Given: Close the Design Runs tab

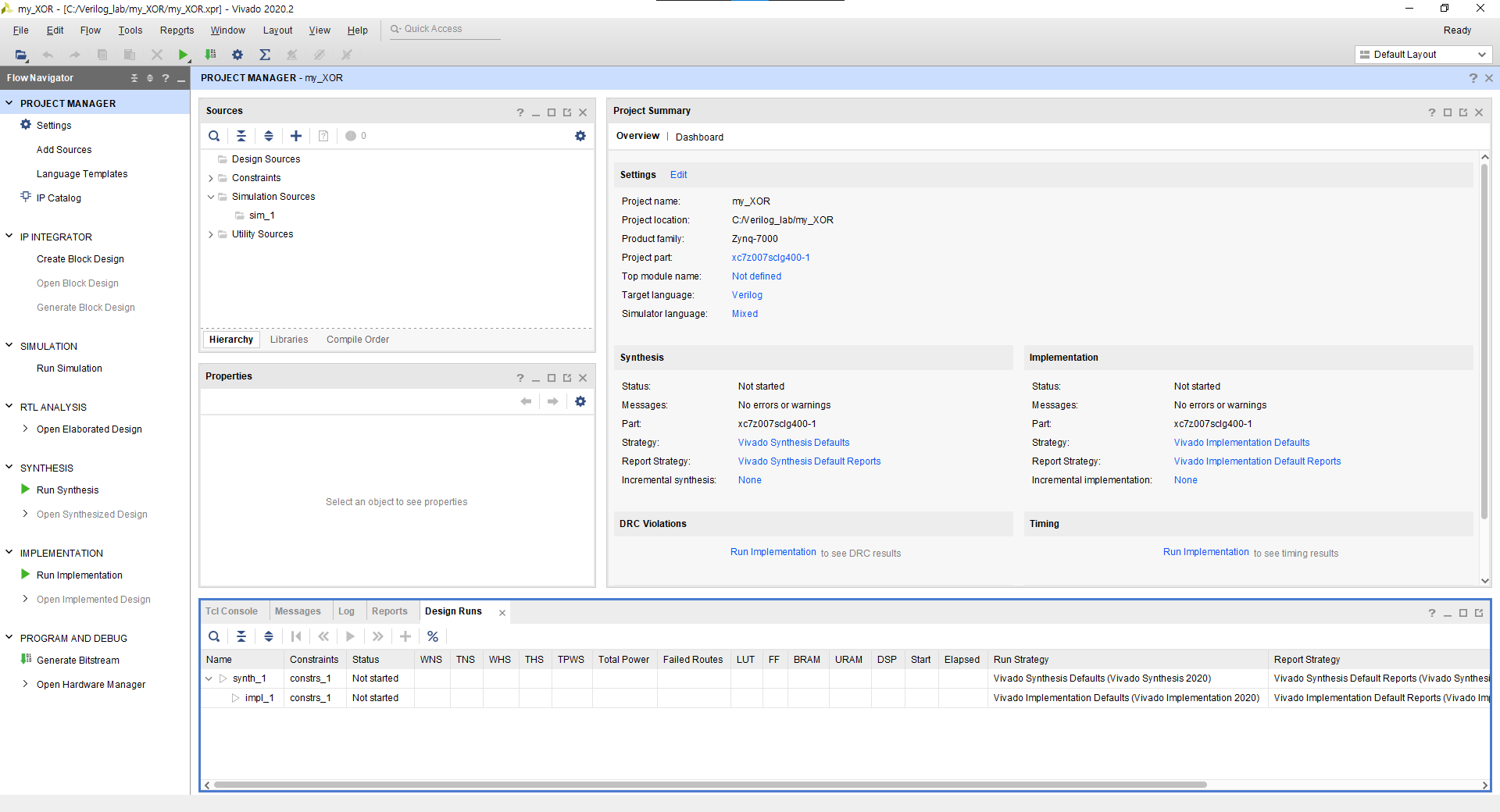Looking at the screenshot, I should click(502, 613).
